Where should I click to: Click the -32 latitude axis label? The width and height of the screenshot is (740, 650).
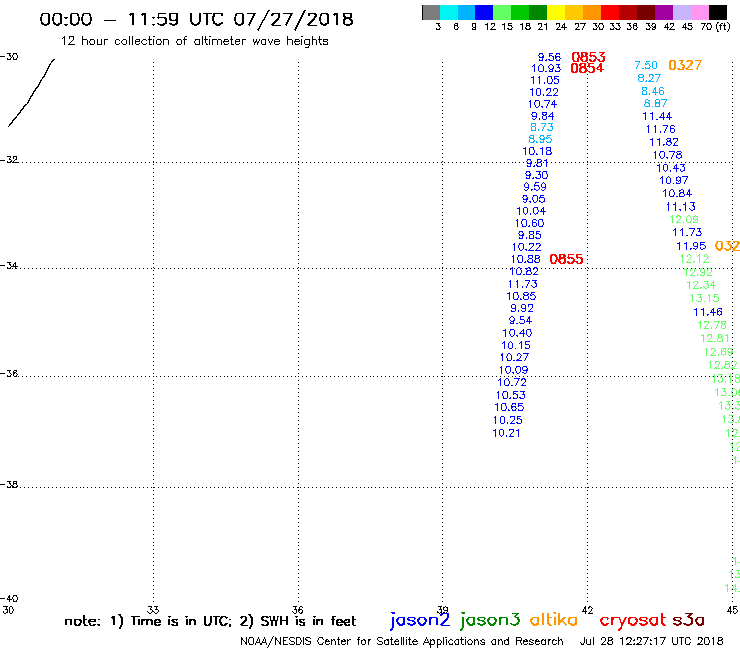(9, 160)
